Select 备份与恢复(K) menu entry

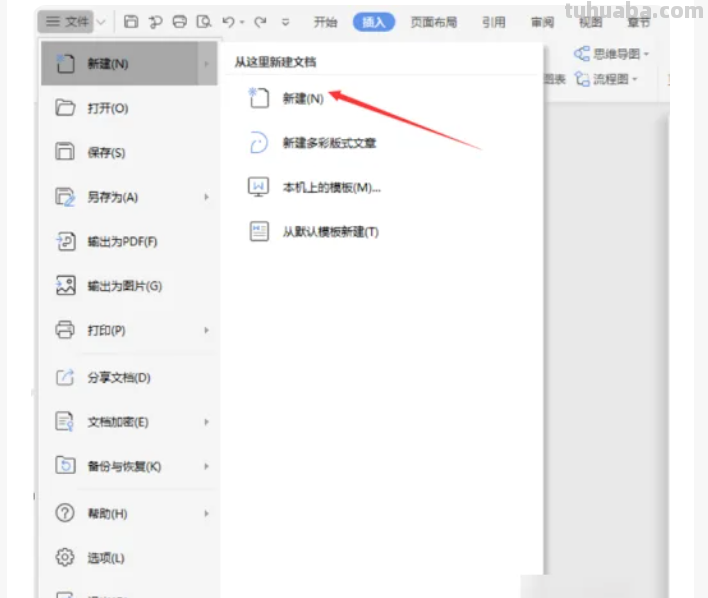tap(129, 466)
